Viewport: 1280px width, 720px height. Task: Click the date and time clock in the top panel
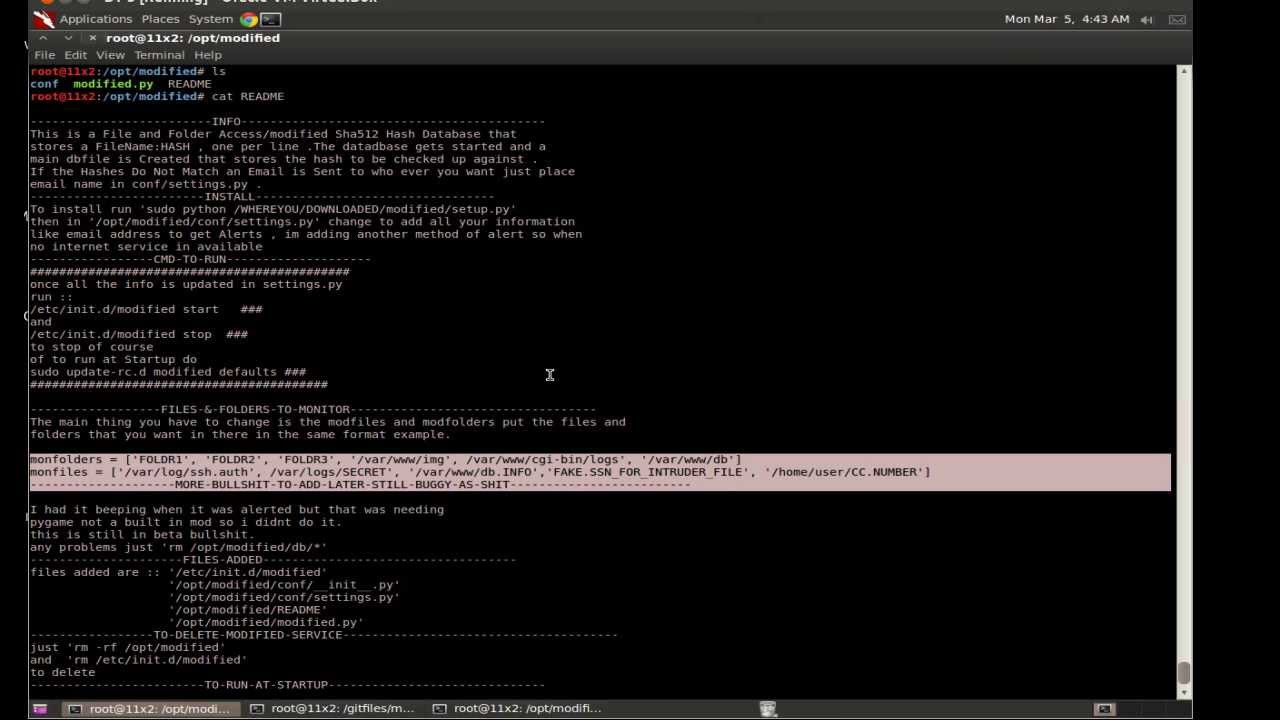[x=1067, y=19]
